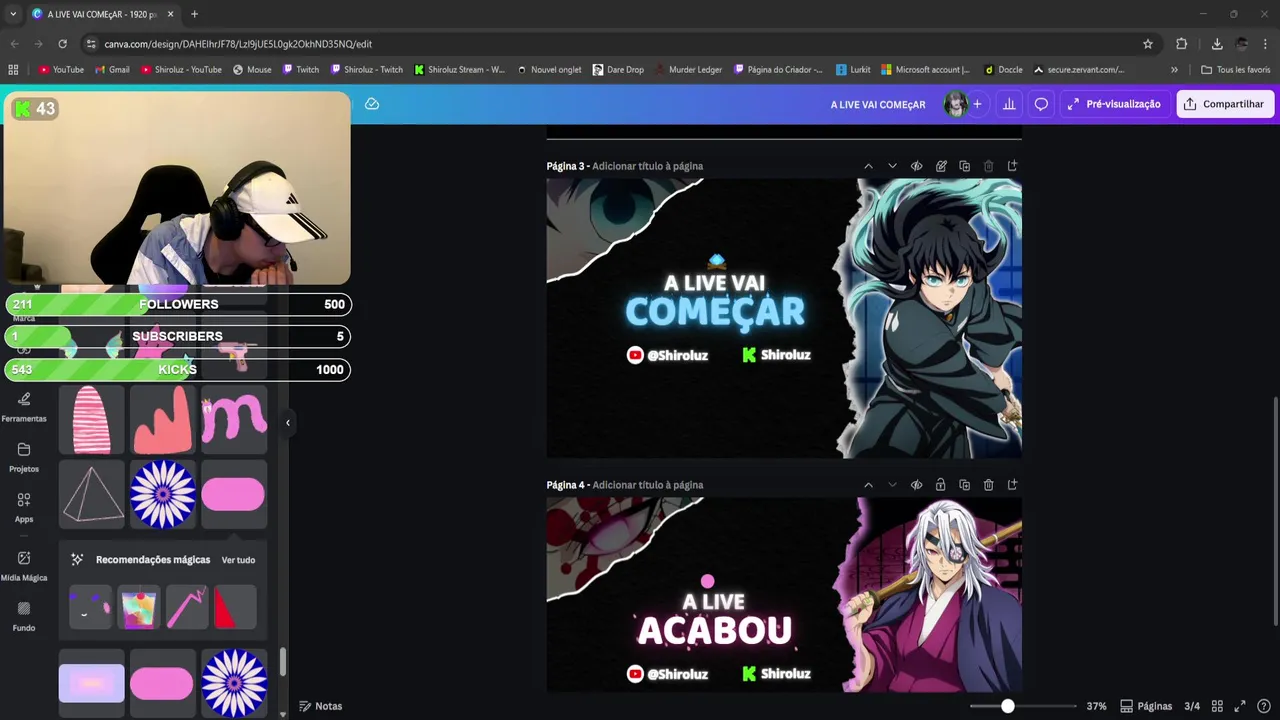This screenshot has width=1280, height=720.
Task: Open comments speech bubble icon
Action: [1041, 104]
